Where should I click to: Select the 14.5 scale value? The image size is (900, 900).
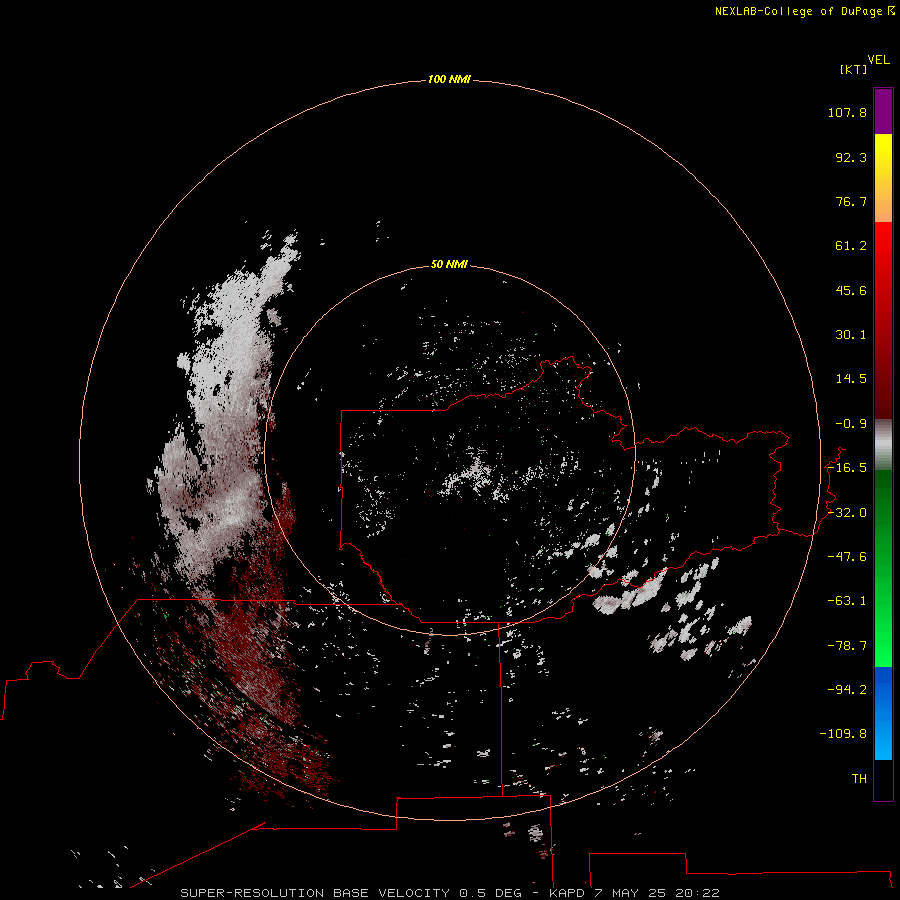(851, 379)
